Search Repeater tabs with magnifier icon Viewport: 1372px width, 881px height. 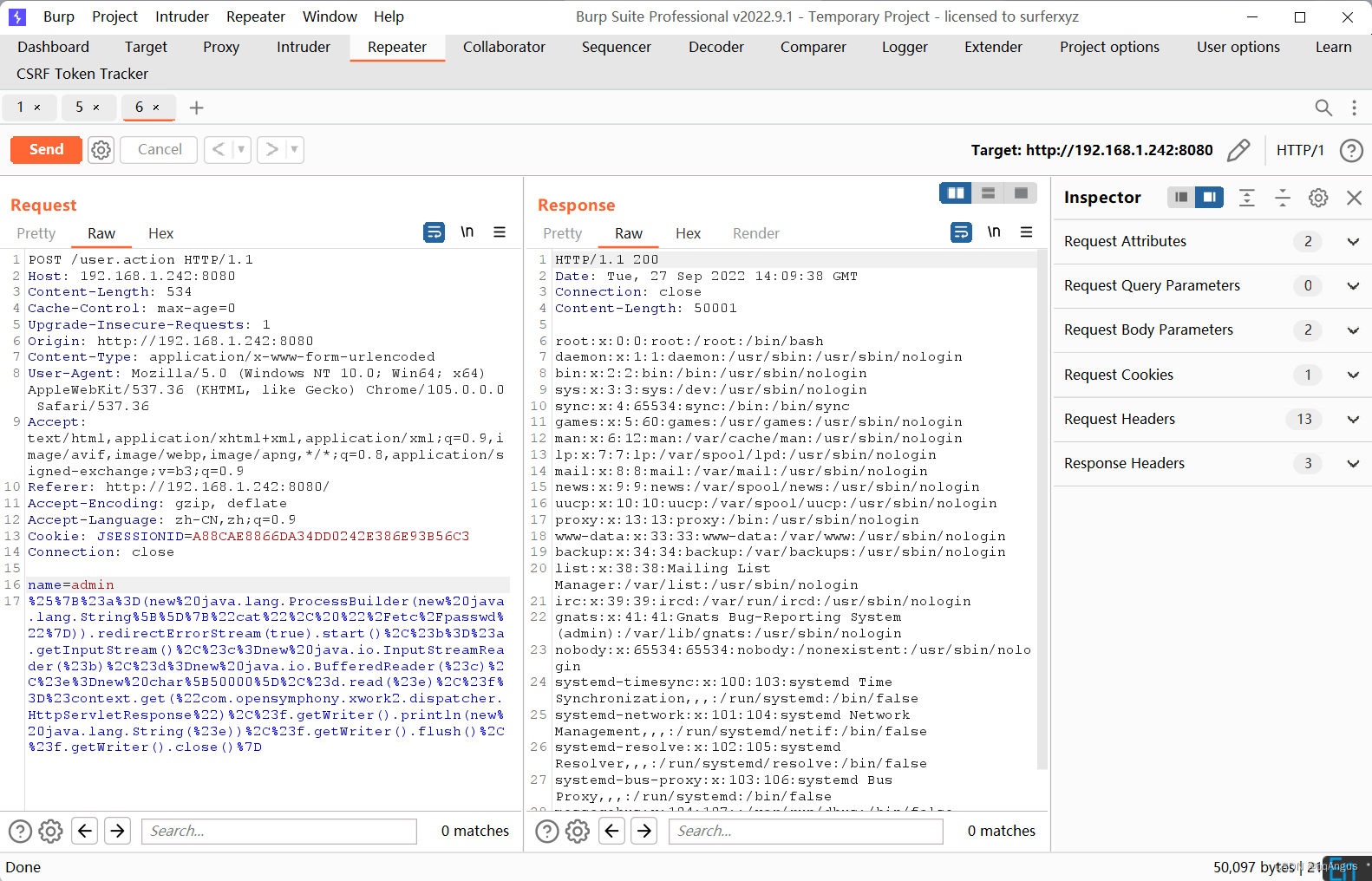tap(1323, 108)
